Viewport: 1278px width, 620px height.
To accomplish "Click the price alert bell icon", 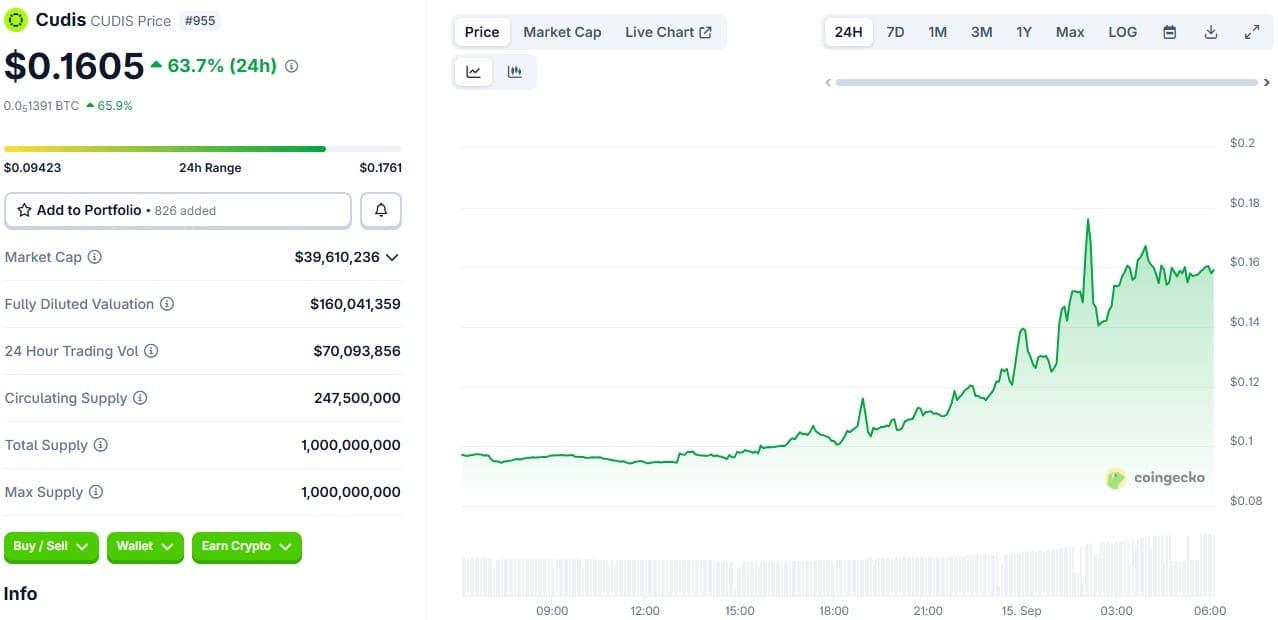I will (380, 211).
